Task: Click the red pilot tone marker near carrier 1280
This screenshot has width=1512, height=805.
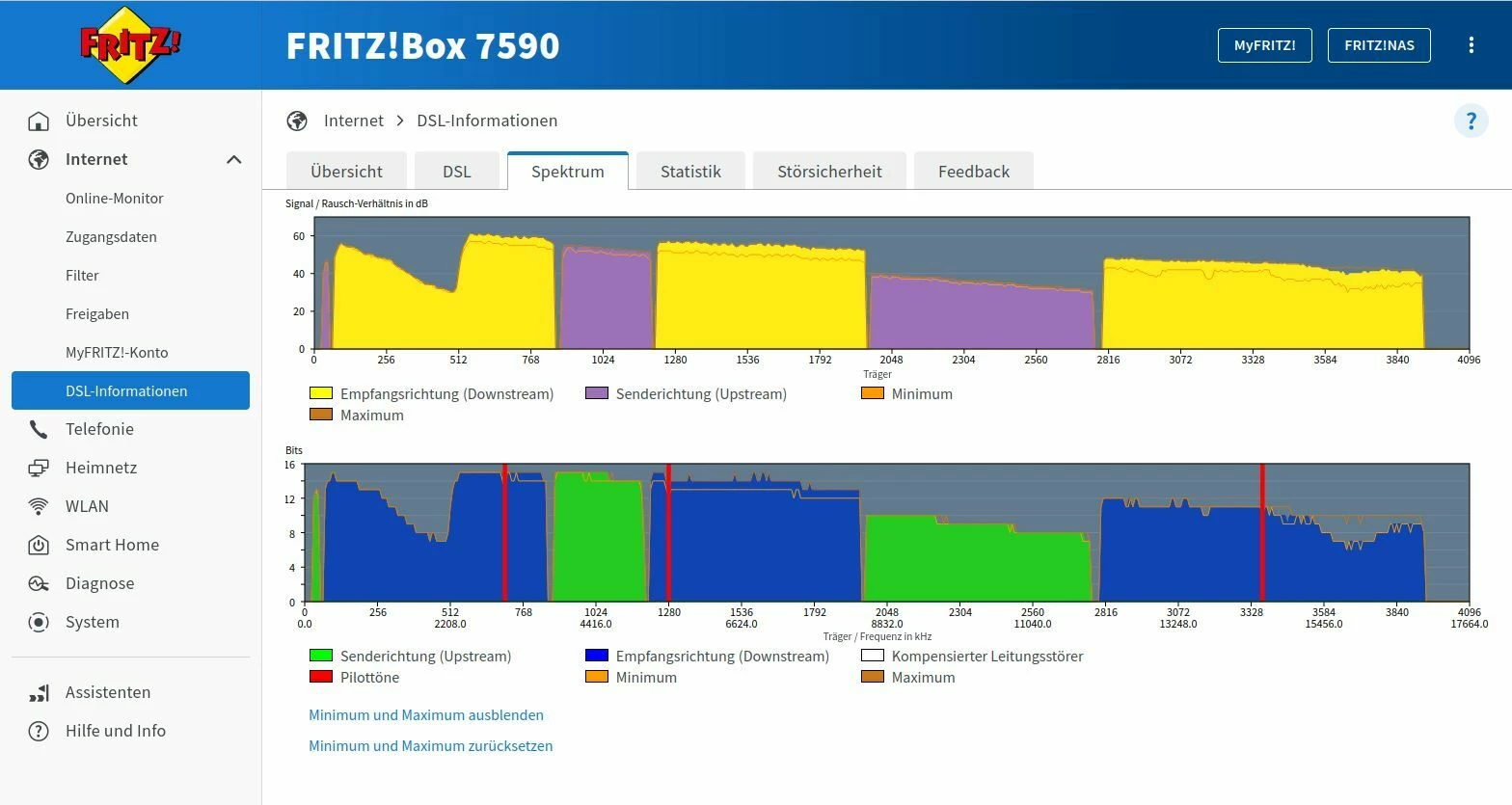Action: pyautogui.click(x=668, y=533)
